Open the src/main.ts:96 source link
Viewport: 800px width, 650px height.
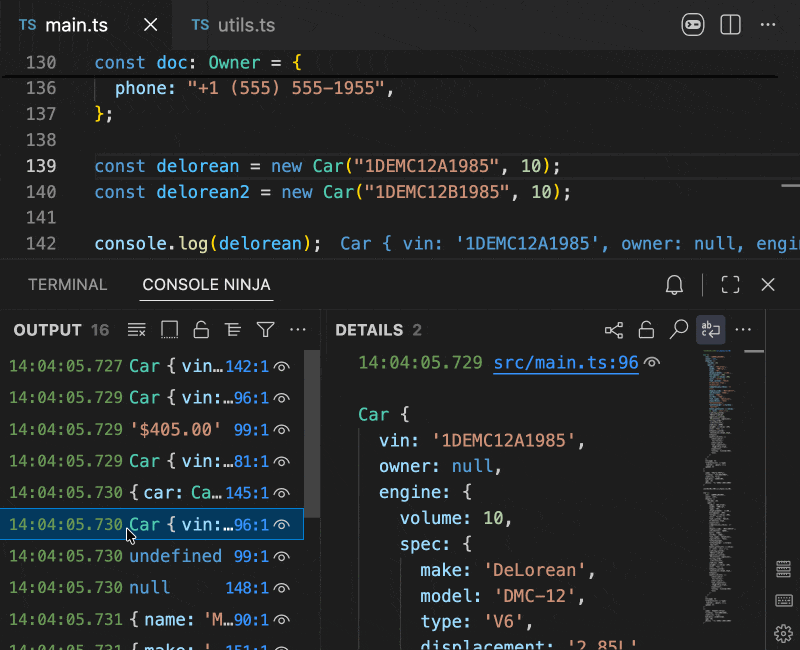tap(566, 363)
